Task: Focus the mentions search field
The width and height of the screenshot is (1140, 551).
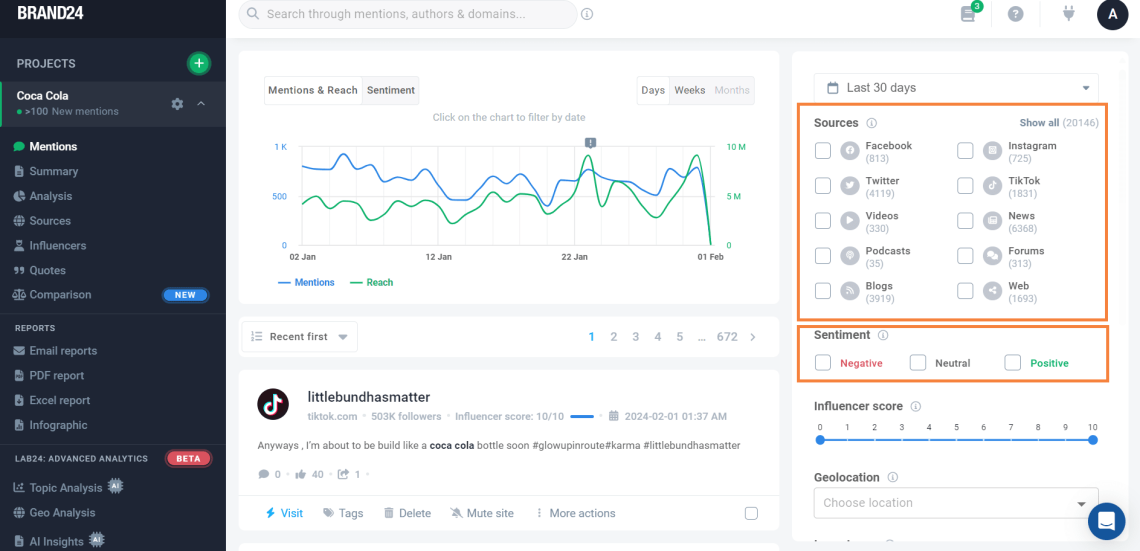Action: coord(407,14)
